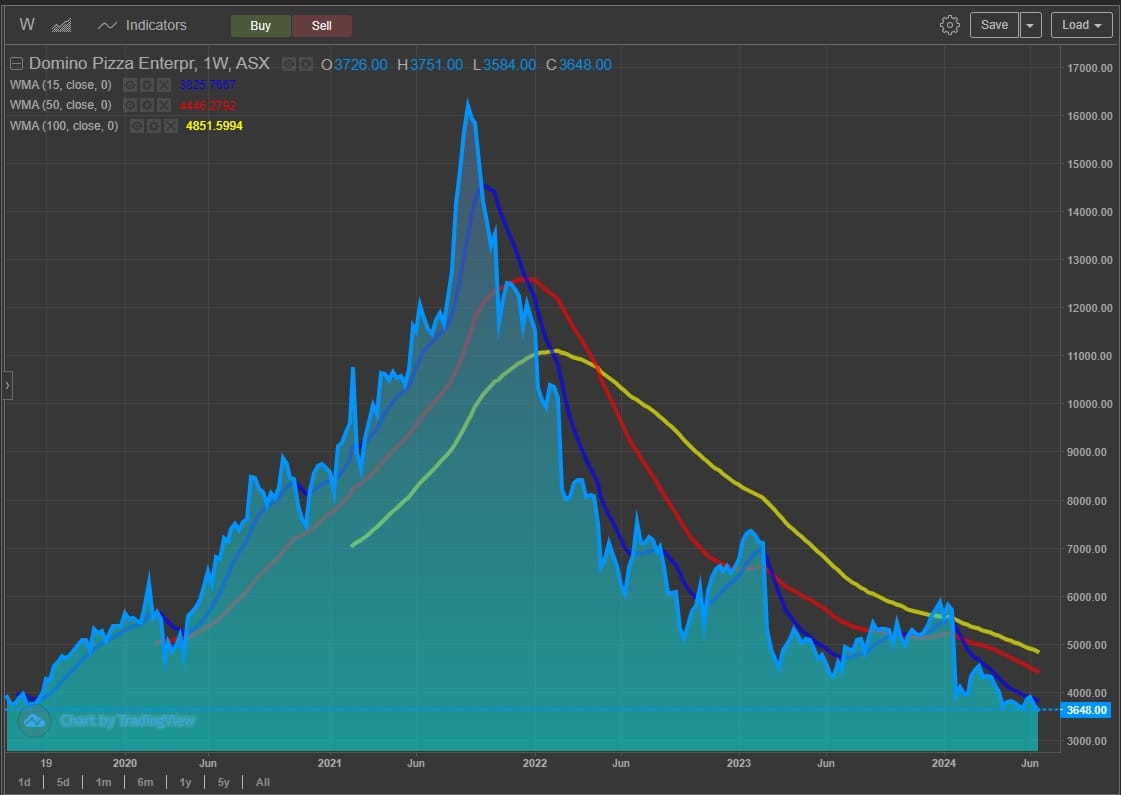Select the 6m time range
Screen dimensions: 1121x795
click(x=145, y=782)
